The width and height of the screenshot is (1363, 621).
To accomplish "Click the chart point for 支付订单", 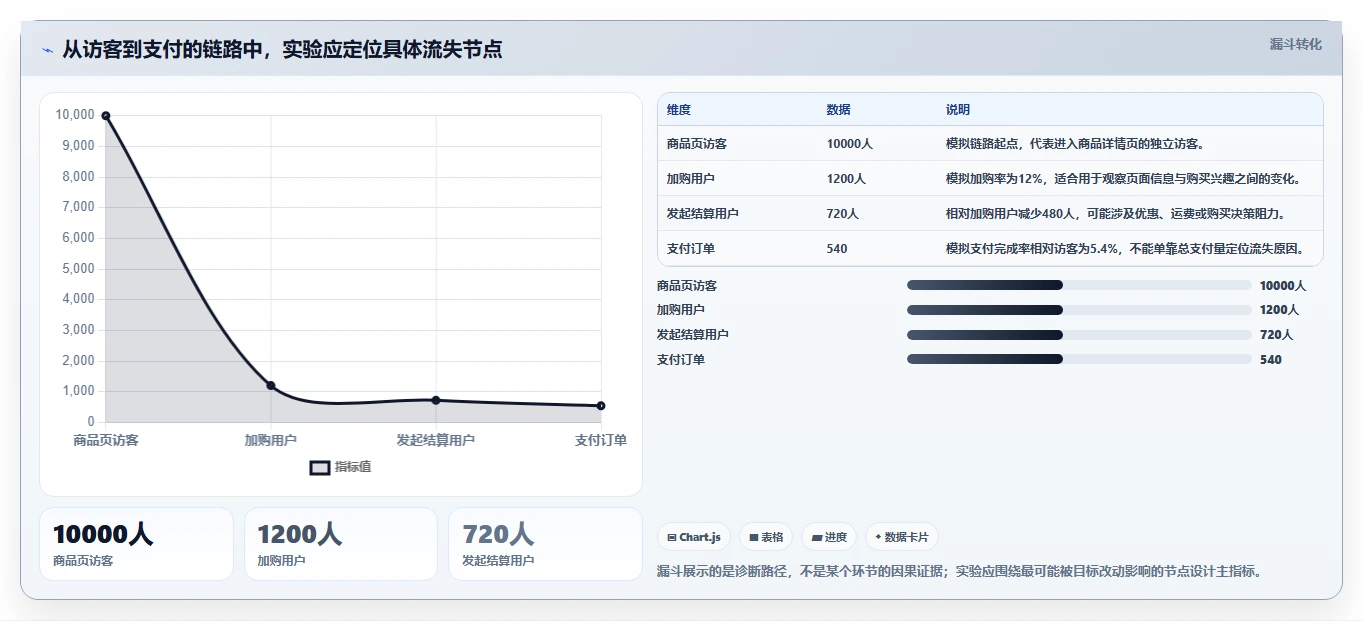I will pyautogui.click(x=601, y=405).
